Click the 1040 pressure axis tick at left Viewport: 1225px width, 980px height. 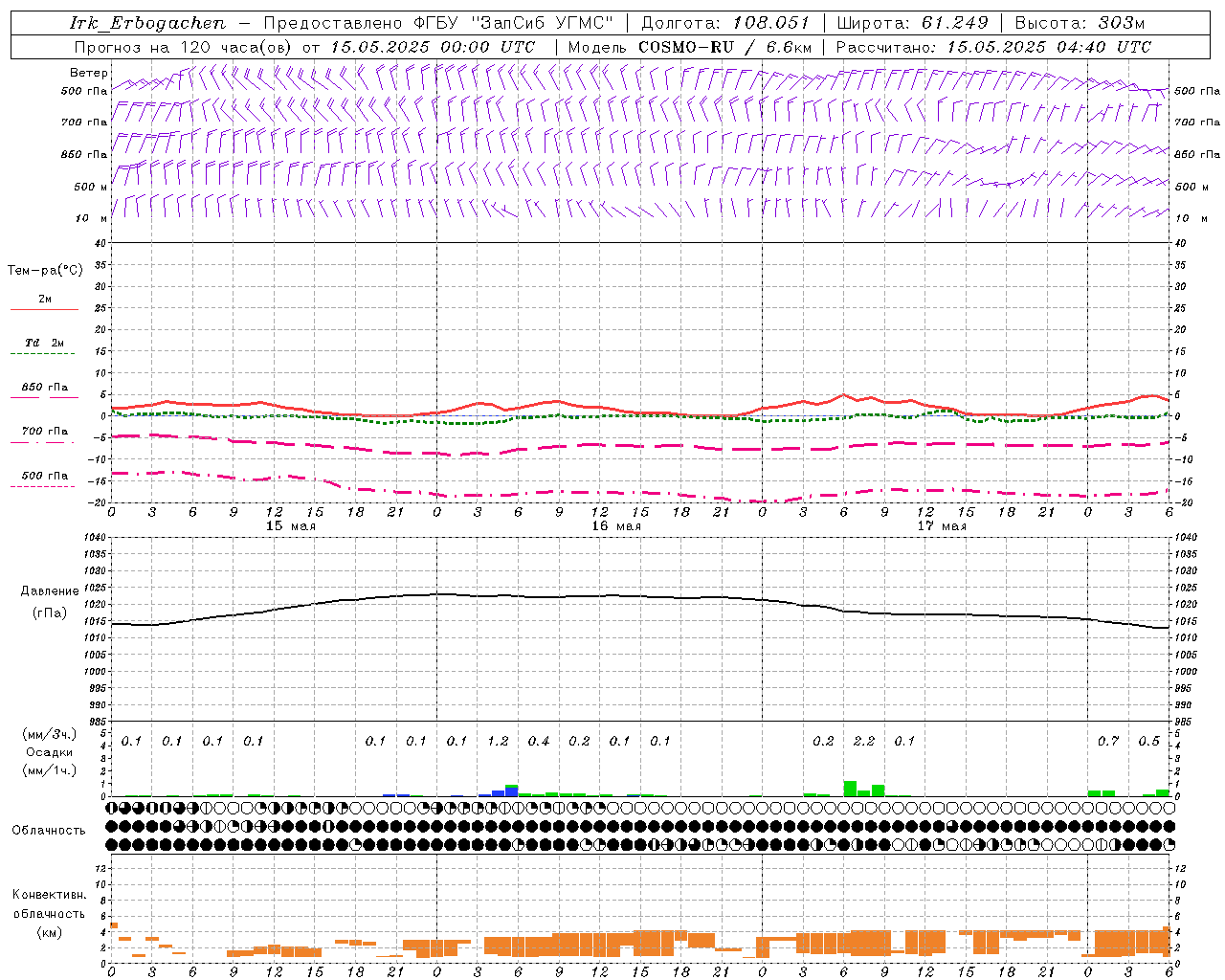point(96,538)
